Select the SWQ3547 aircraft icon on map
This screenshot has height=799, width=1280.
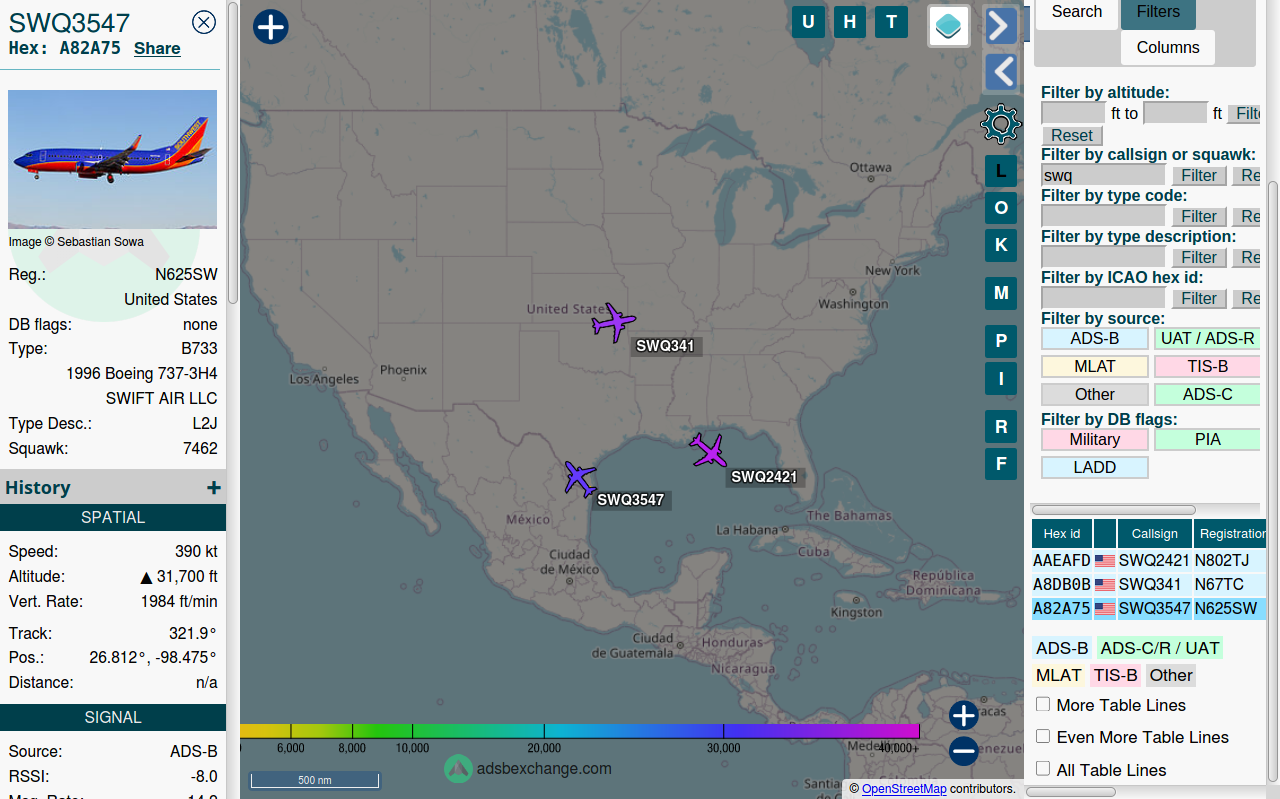(x=580, y=478)
